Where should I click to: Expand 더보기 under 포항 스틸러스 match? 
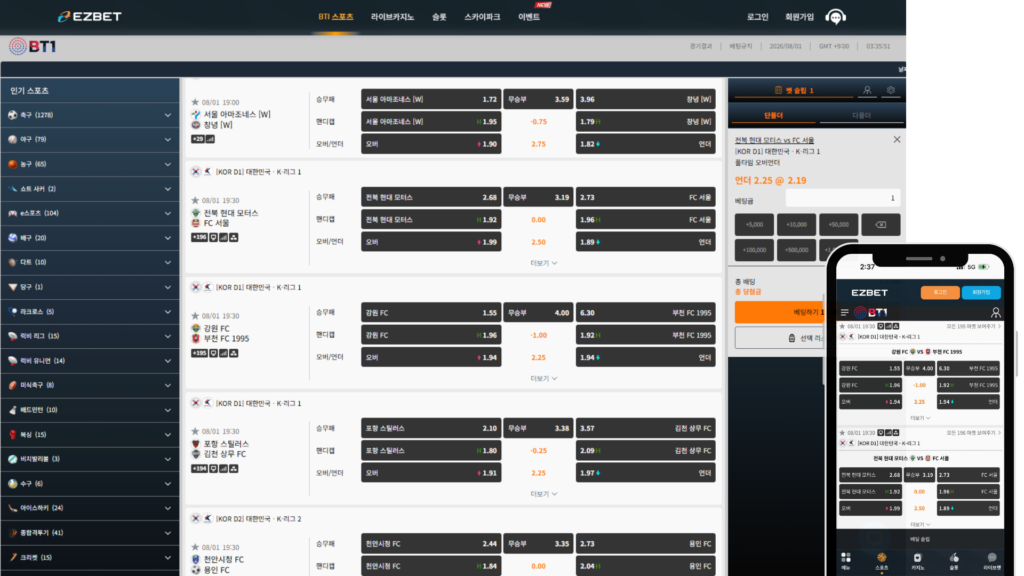point(544,494)
